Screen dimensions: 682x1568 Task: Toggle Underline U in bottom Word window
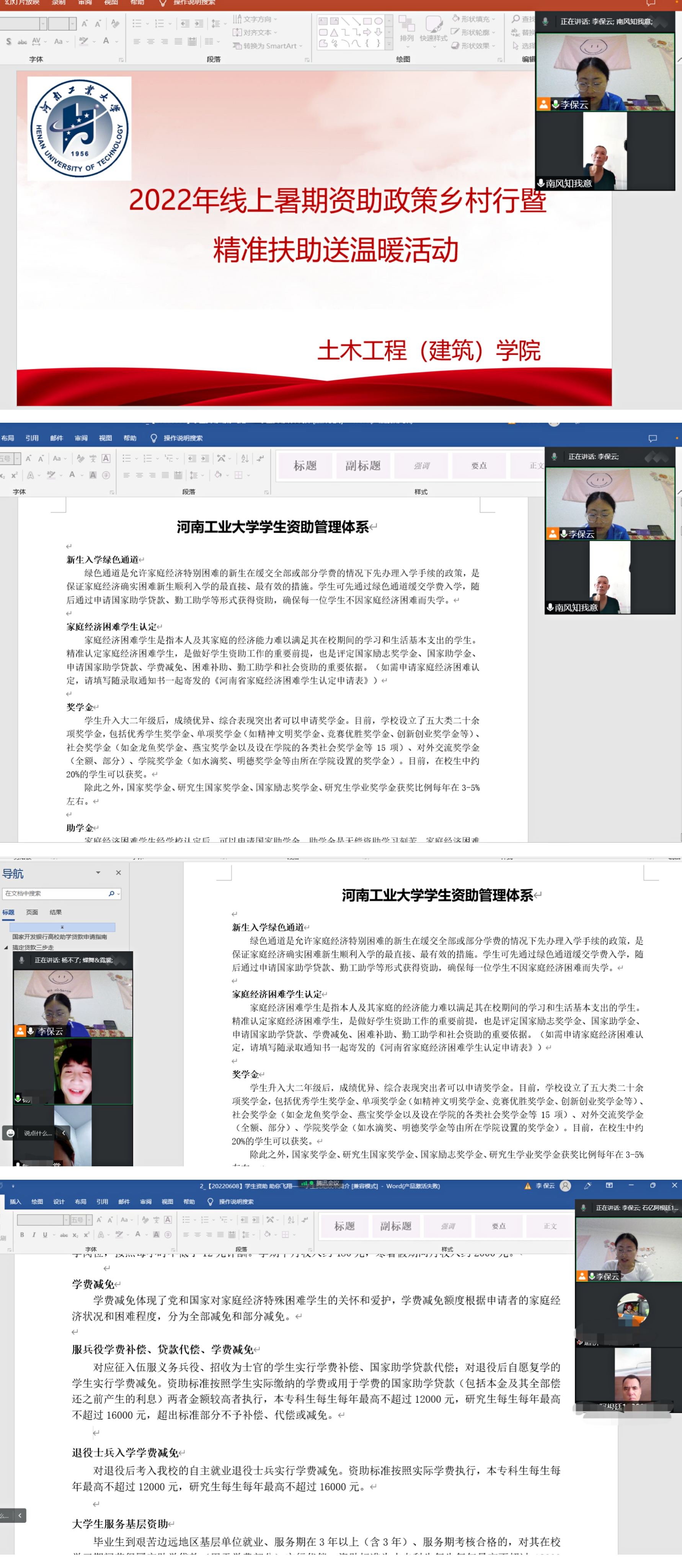pos(45,1234)
